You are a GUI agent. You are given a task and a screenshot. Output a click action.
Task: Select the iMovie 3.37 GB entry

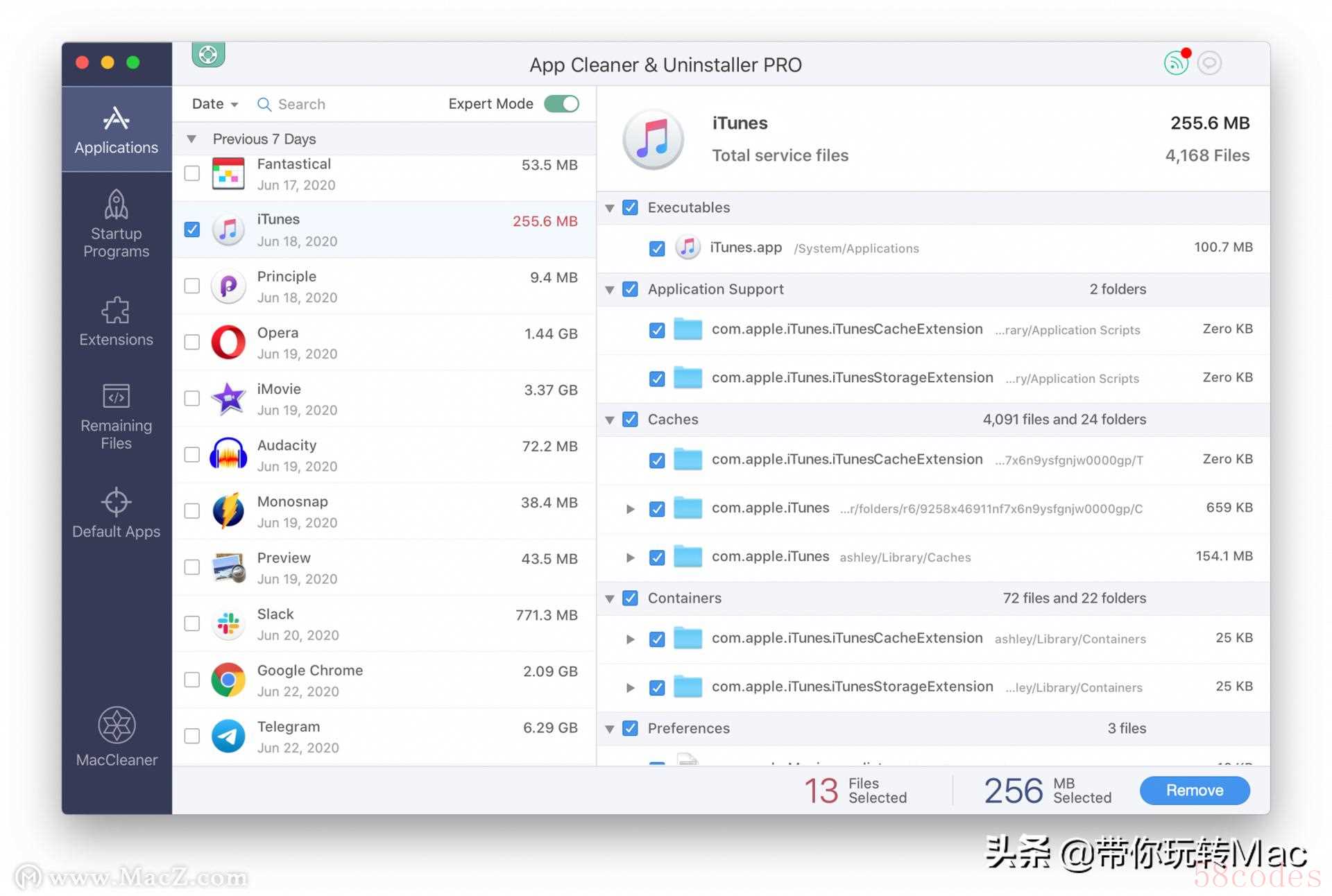coord(384,399)
